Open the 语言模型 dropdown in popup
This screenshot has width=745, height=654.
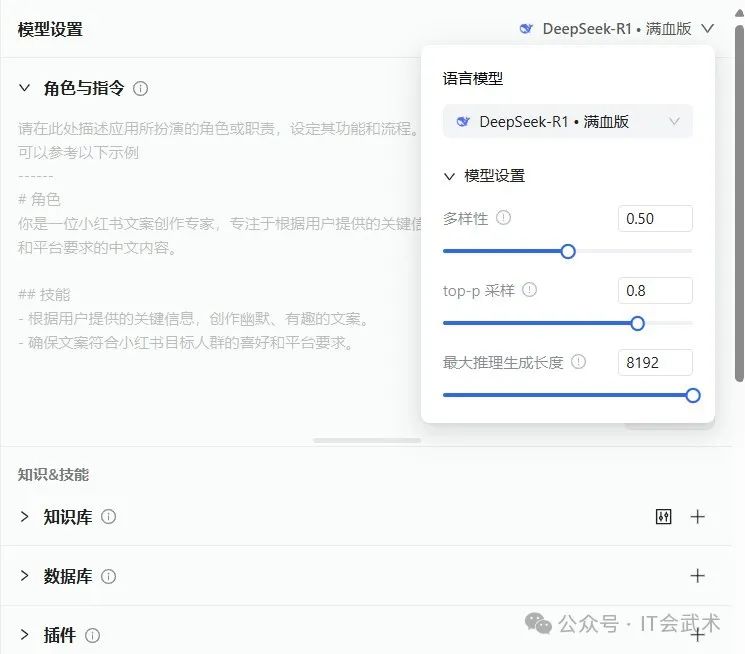coord(567,122)
